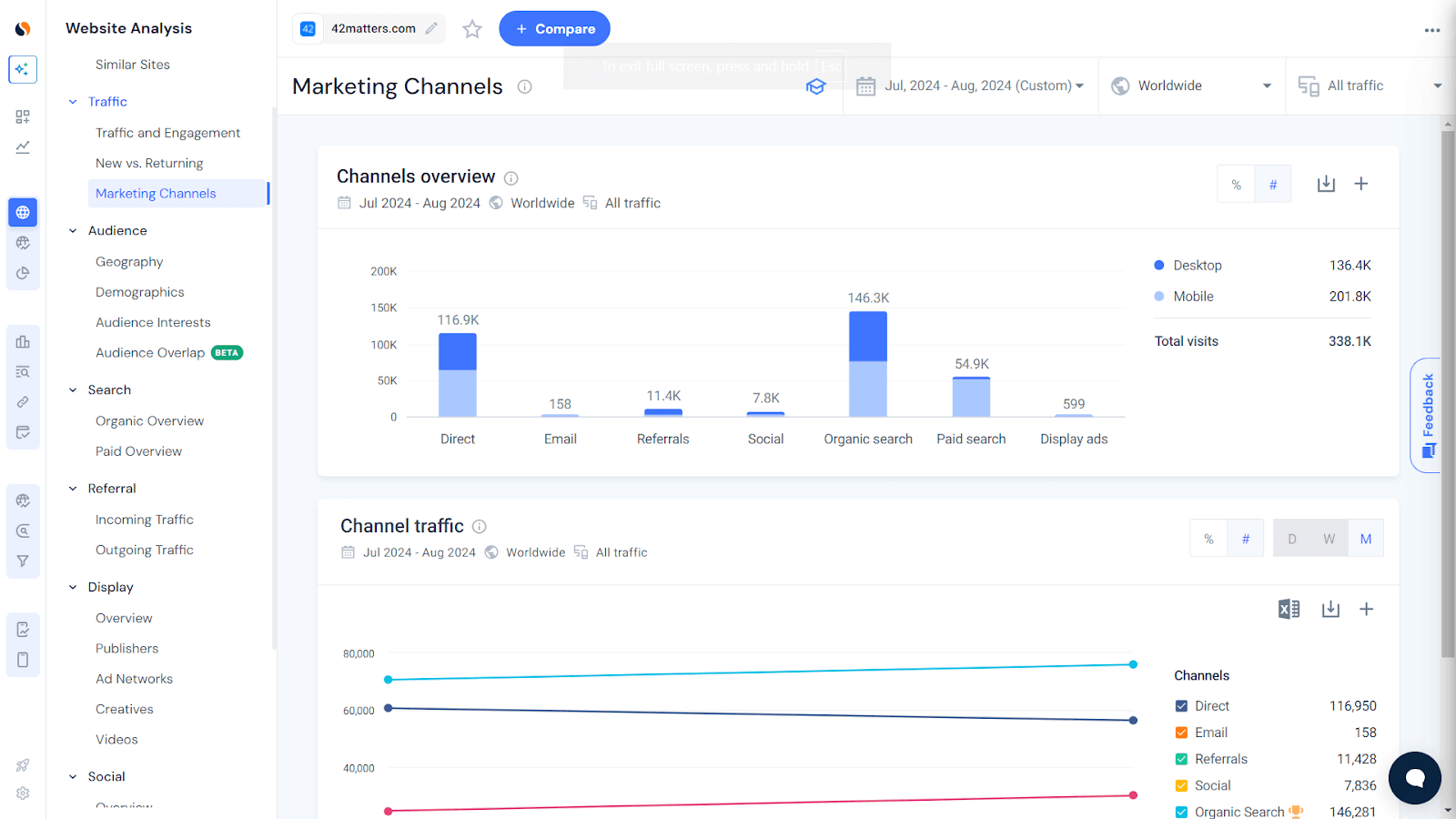Image resolution: width=1456 pixels, height=819 pixels.
Task: Export Channel traffic to Excel
Action: [1289, 609]
